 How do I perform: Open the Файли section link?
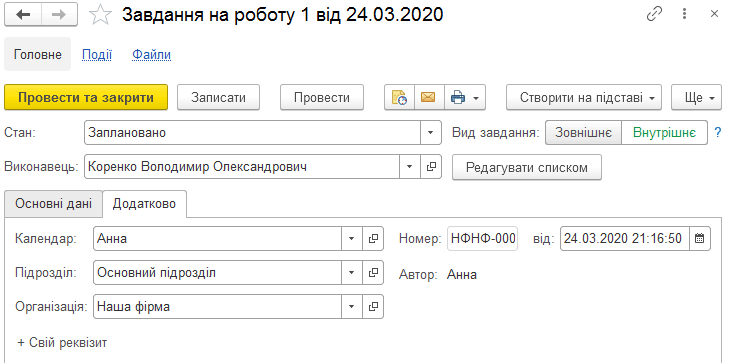click(x=151, y=55)
